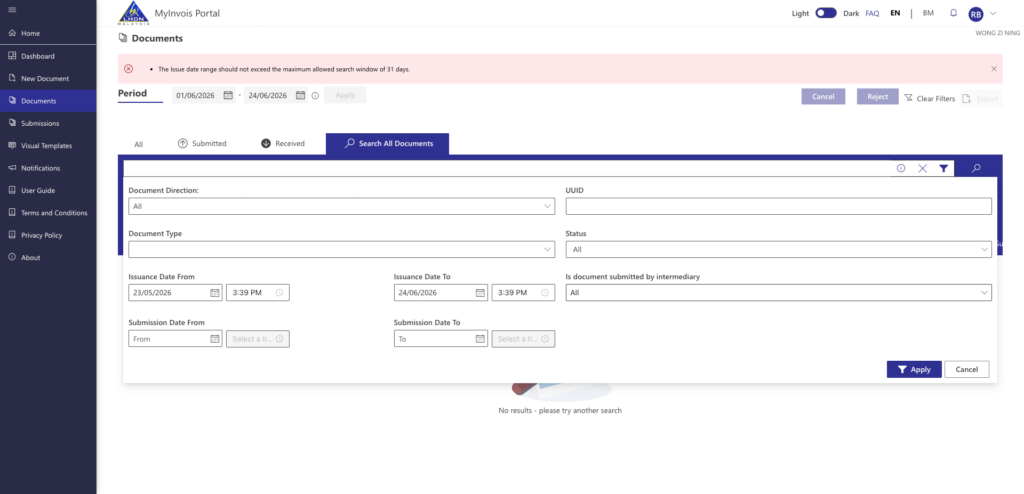1024x494 pixels.
Task: Open Submission Date To calendar picker
Action: point(480,339)
